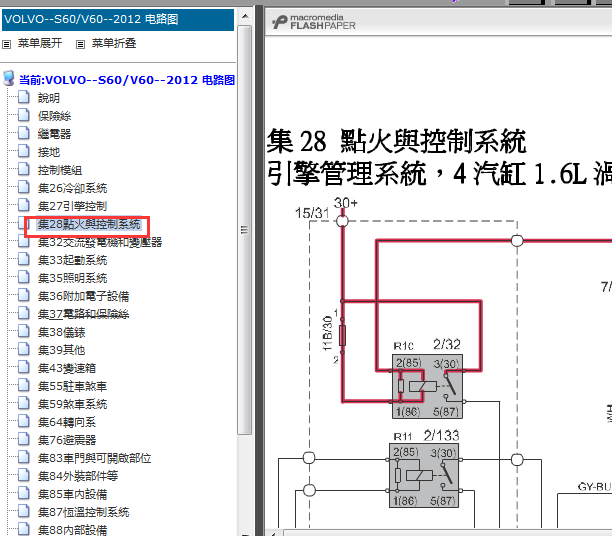Click the sidebar vertical scrollbar thumb

245,230
